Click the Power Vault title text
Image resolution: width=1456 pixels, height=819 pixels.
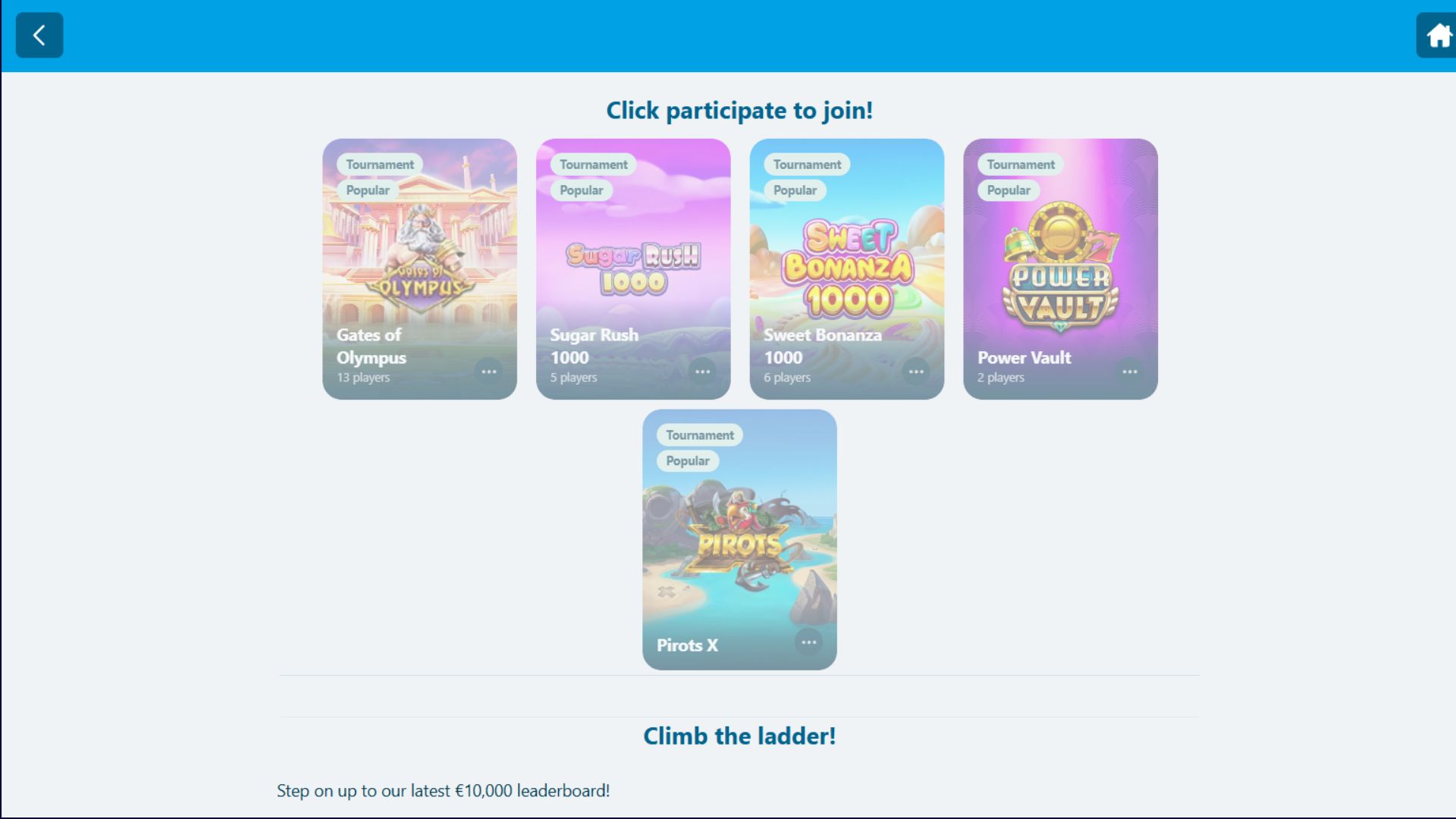point(1025,357)
